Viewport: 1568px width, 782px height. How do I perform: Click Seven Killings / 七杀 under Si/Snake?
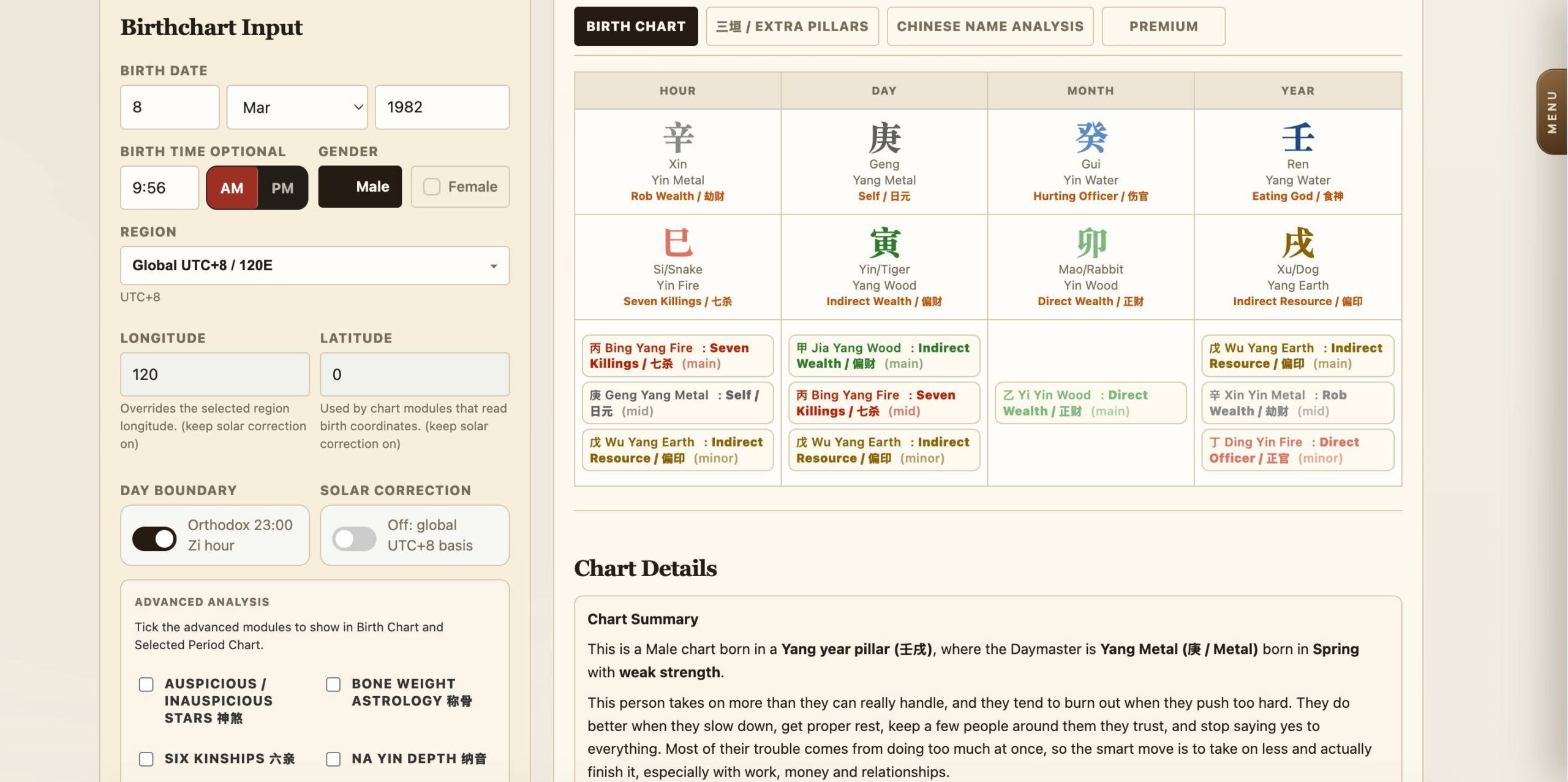[677, 302]
